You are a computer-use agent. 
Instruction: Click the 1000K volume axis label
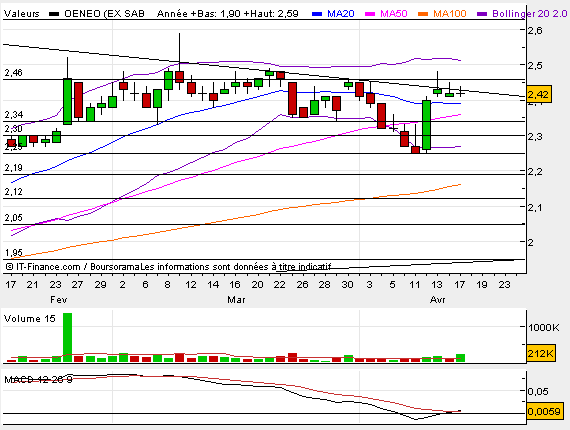(x=544, y=327)
